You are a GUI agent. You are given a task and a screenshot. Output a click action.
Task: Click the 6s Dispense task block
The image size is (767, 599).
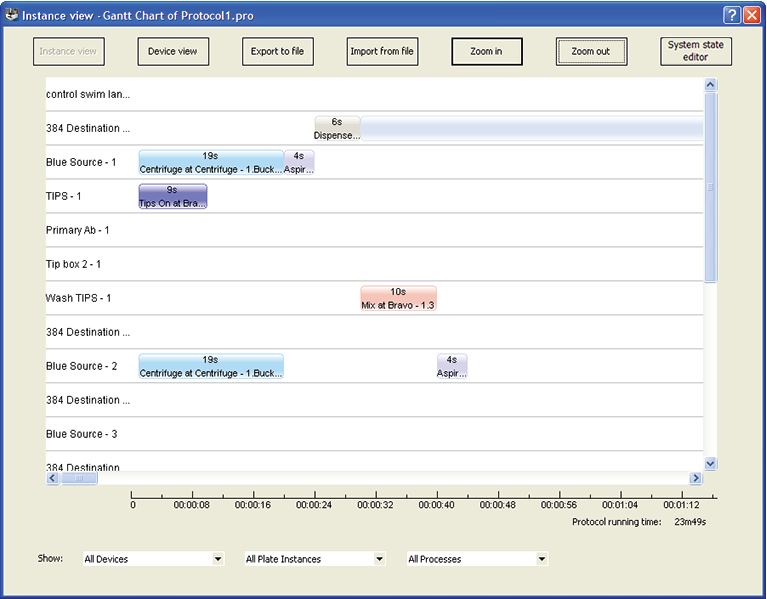[x=337, y=128]
